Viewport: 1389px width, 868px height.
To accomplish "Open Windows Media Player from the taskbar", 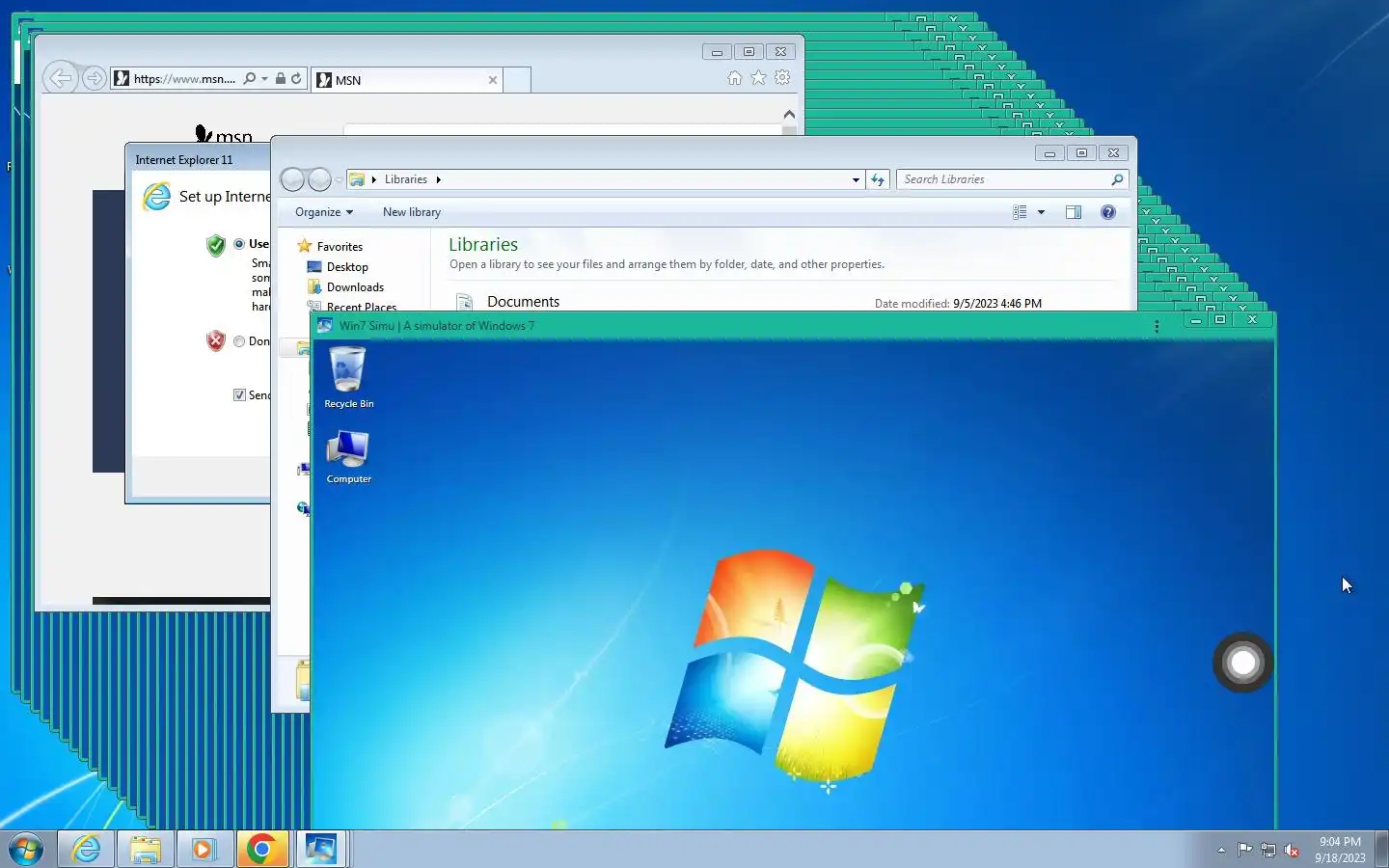I will 204,850.
